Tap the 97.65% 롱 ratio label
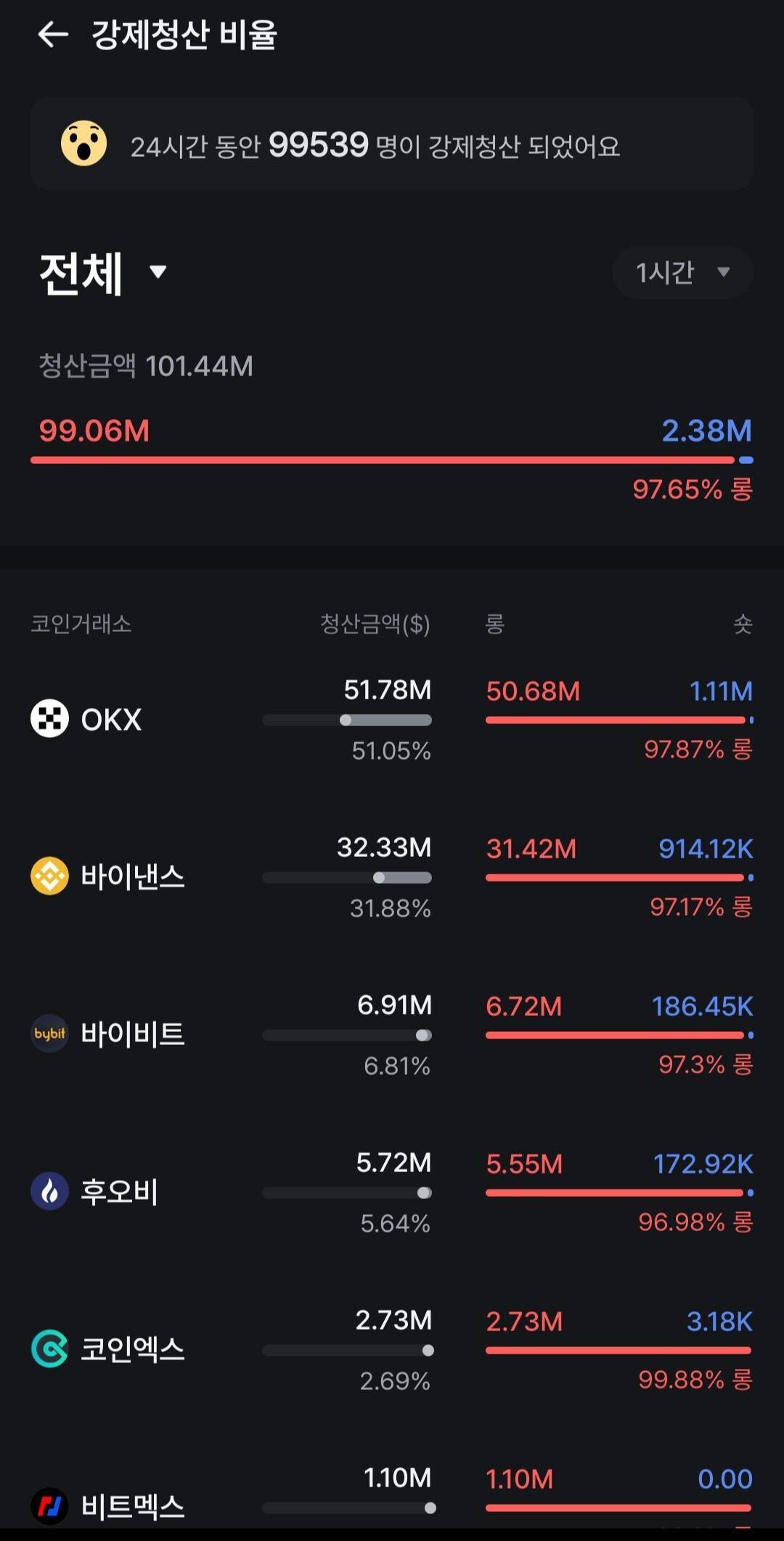 692,489
